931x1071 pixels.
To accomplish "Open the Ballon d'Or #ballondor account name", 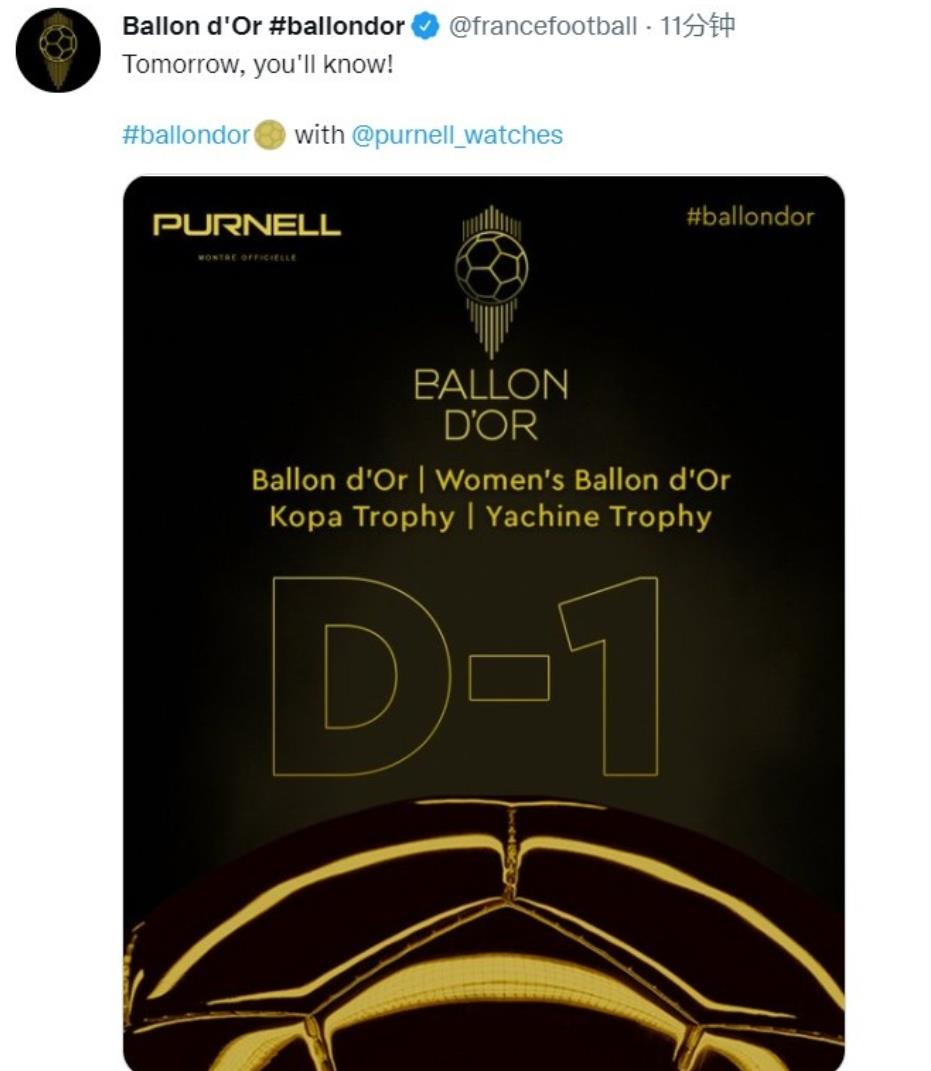I will (263, 26).
